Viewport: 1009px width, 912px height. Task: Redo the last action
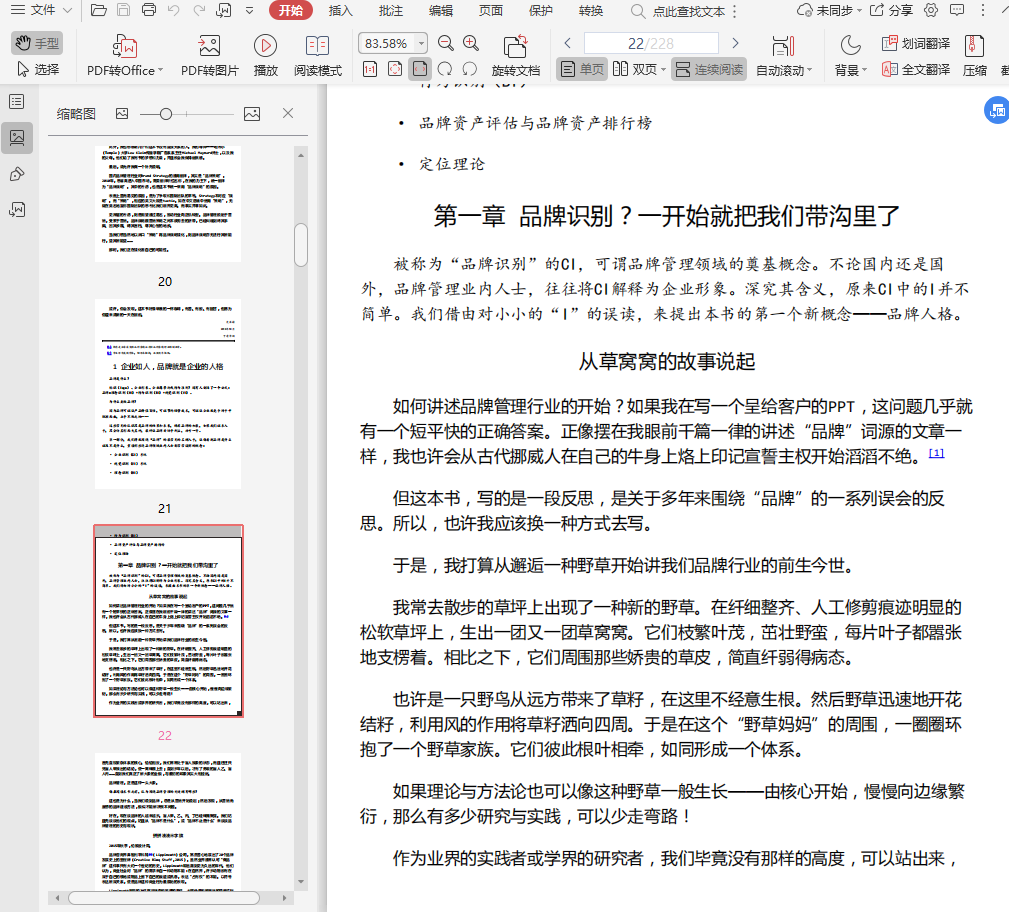point(199,10)
